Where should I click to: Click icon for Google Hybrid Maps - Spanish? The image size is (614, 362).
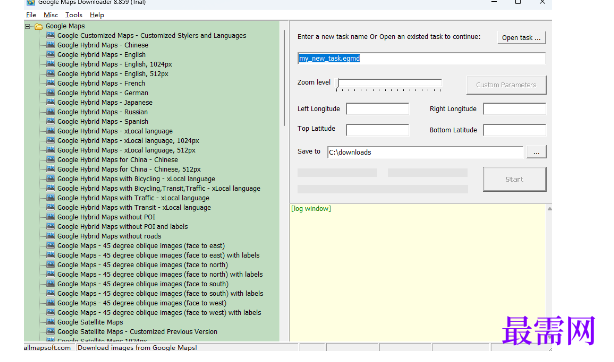coord(50,121)
